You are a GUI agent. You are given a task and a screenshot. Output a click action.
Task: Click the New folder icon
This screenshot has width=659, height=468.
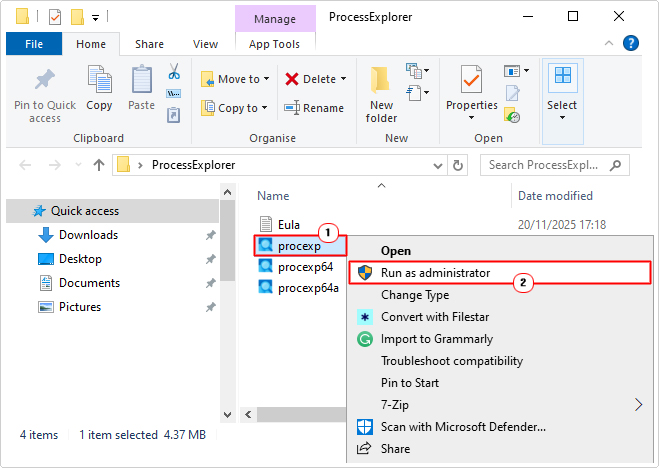(380, 79)
